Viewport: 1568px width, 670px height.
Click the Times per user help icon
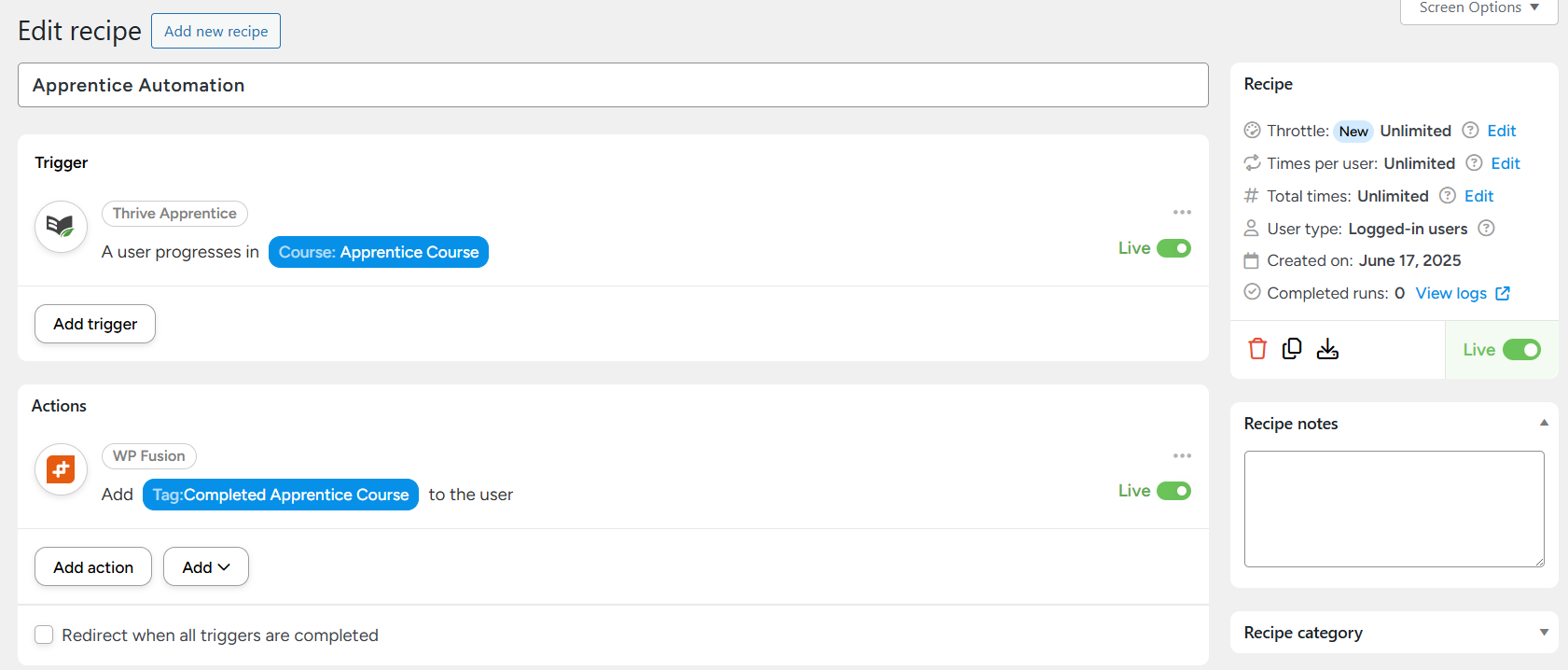[x=1474, y=162]
